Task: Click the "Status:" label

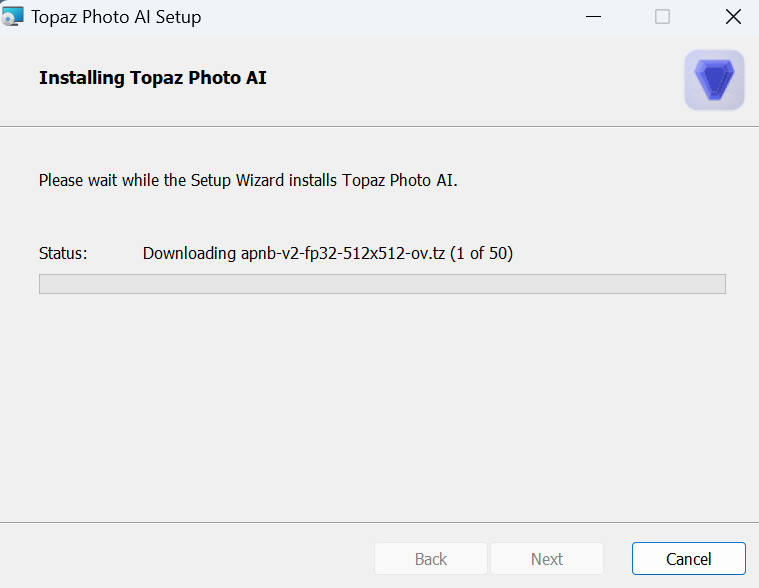Action: coord(63,253)
